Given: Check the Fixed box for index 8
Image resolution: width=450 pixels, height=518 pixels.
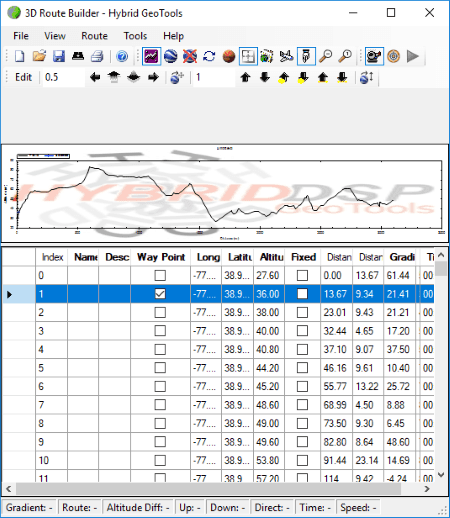Looking at the screenshot, I should tap(302, 423).
